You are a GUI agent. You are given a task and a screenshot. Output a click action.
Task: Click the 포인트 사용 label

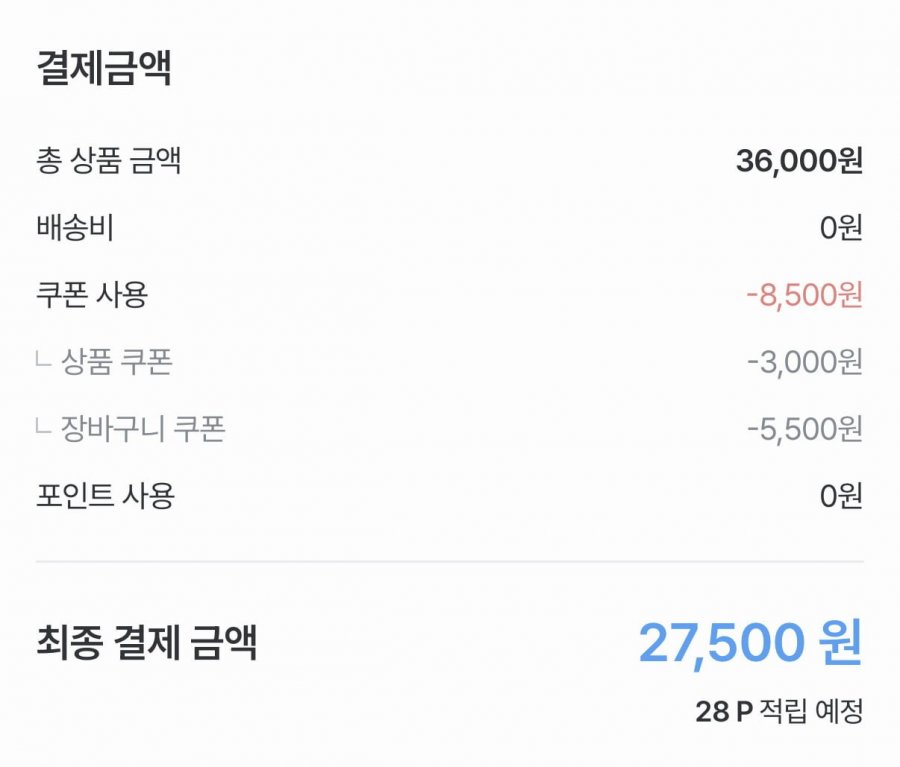(105, 496)
